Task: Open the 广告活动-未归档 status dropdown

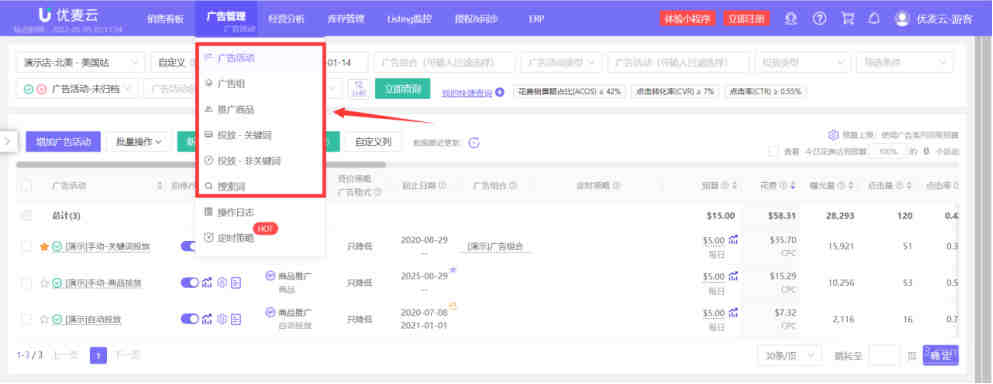Action: [x=77, y=89]
